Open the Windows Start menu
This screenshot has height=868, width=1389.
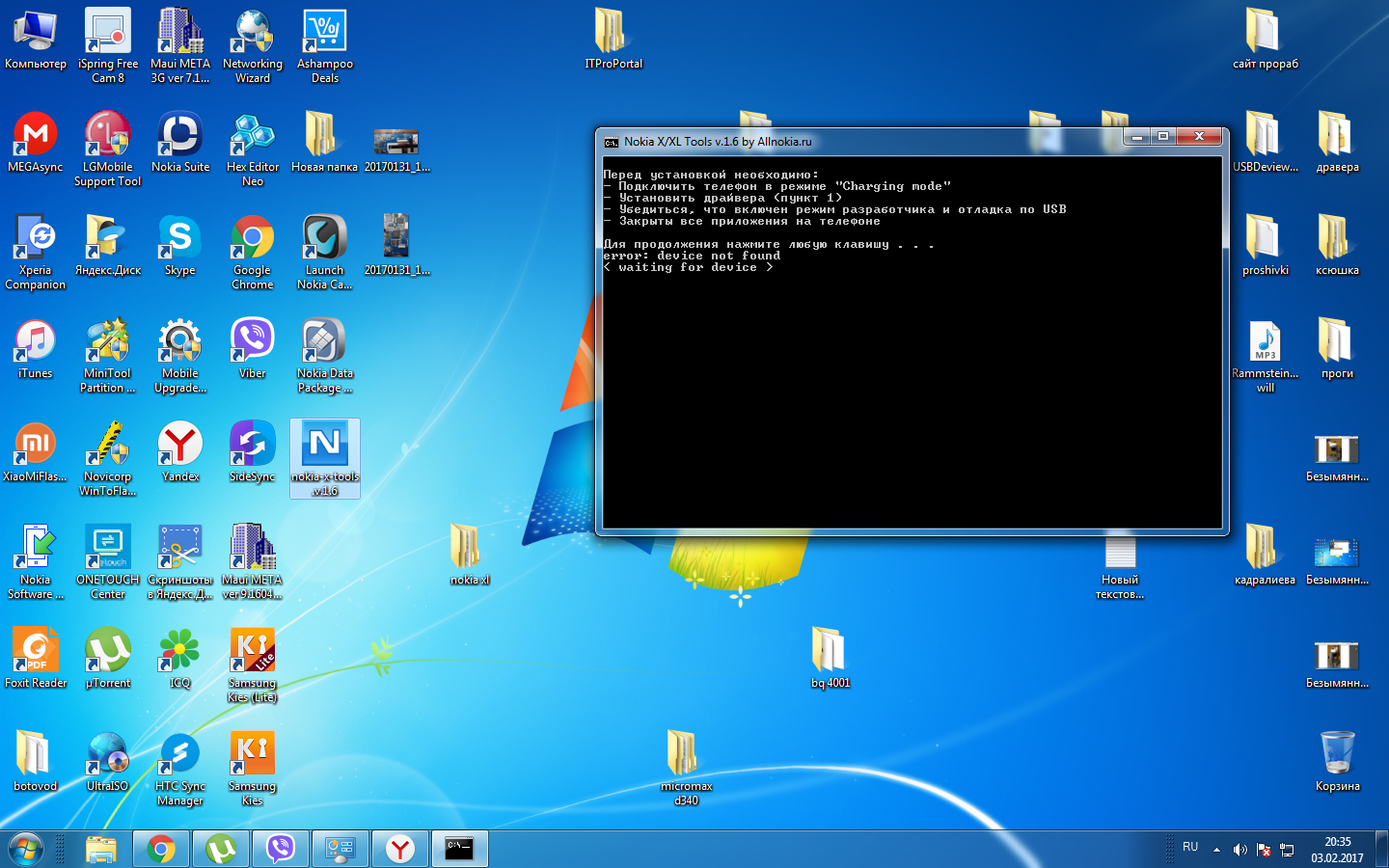(x=26, y=849)
